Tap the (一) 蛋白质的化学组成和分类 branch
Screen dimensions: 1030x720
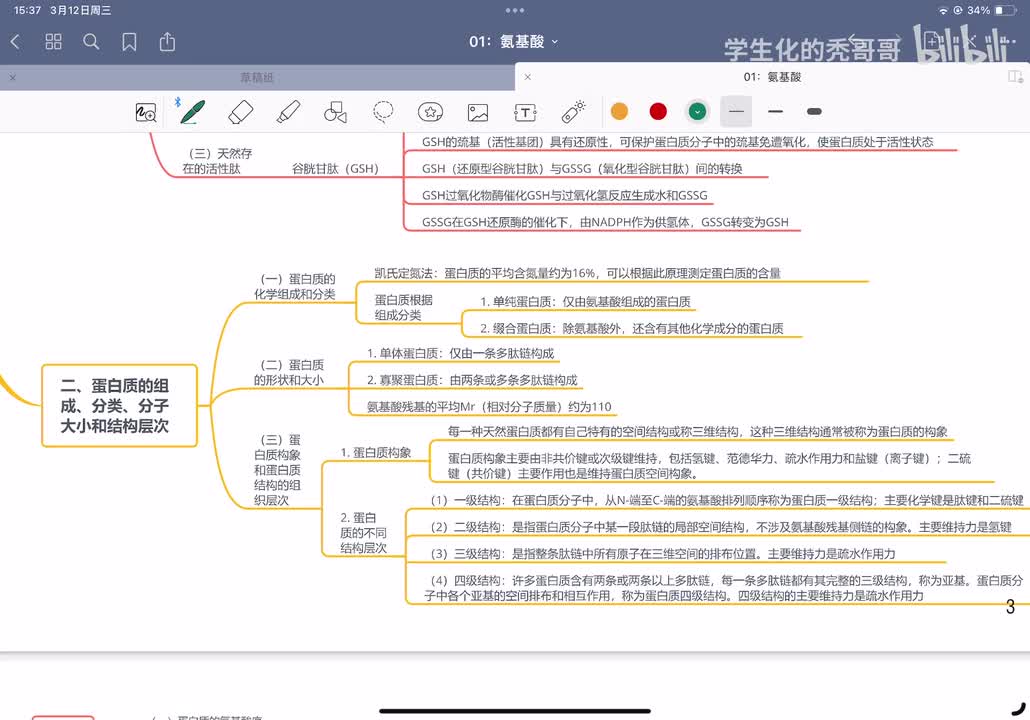pyautogui.click(x=295, y=286)
